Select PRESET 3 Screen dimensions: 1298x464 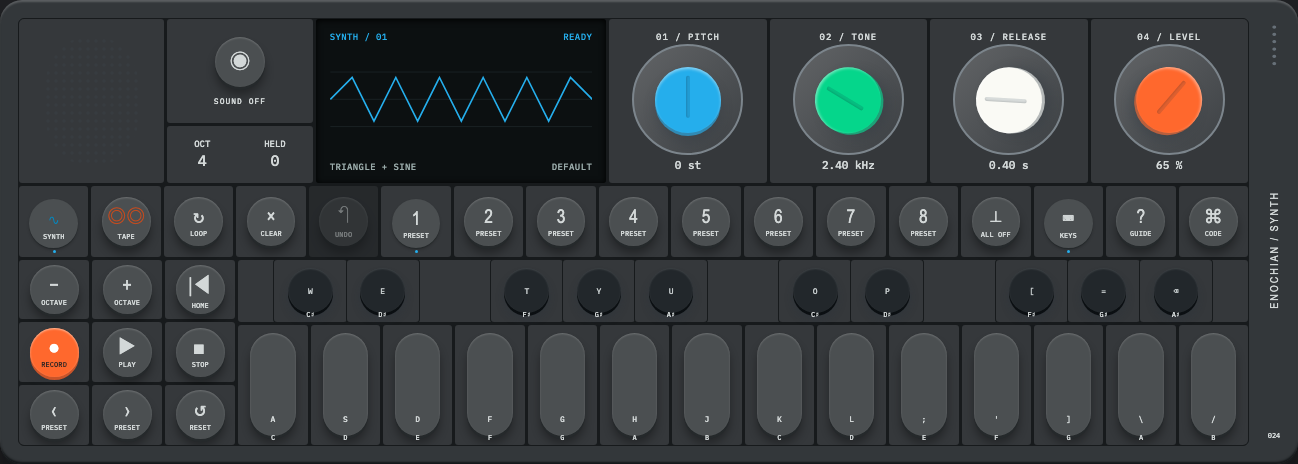pos(561,222)
